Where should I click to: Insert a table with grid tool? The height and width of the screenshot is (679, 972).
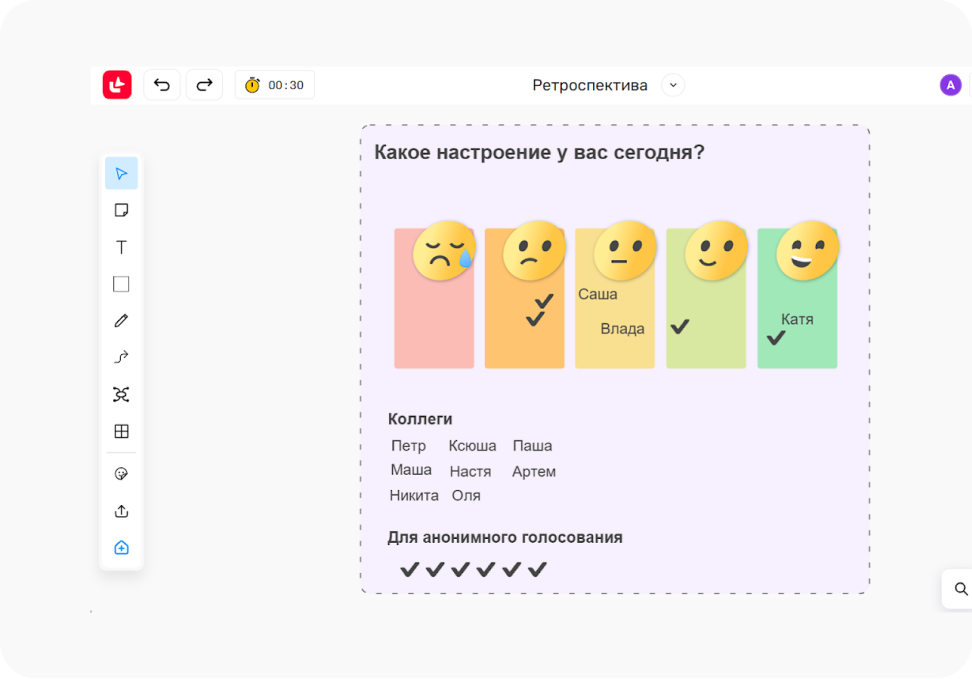(121, 431)
